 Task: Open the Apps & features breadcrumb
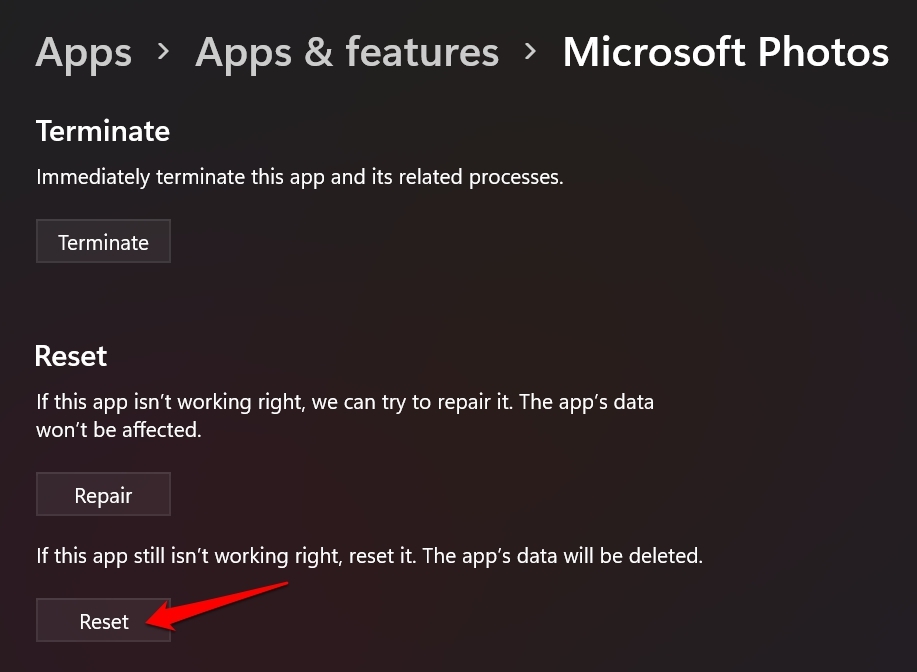click(347, 52)
